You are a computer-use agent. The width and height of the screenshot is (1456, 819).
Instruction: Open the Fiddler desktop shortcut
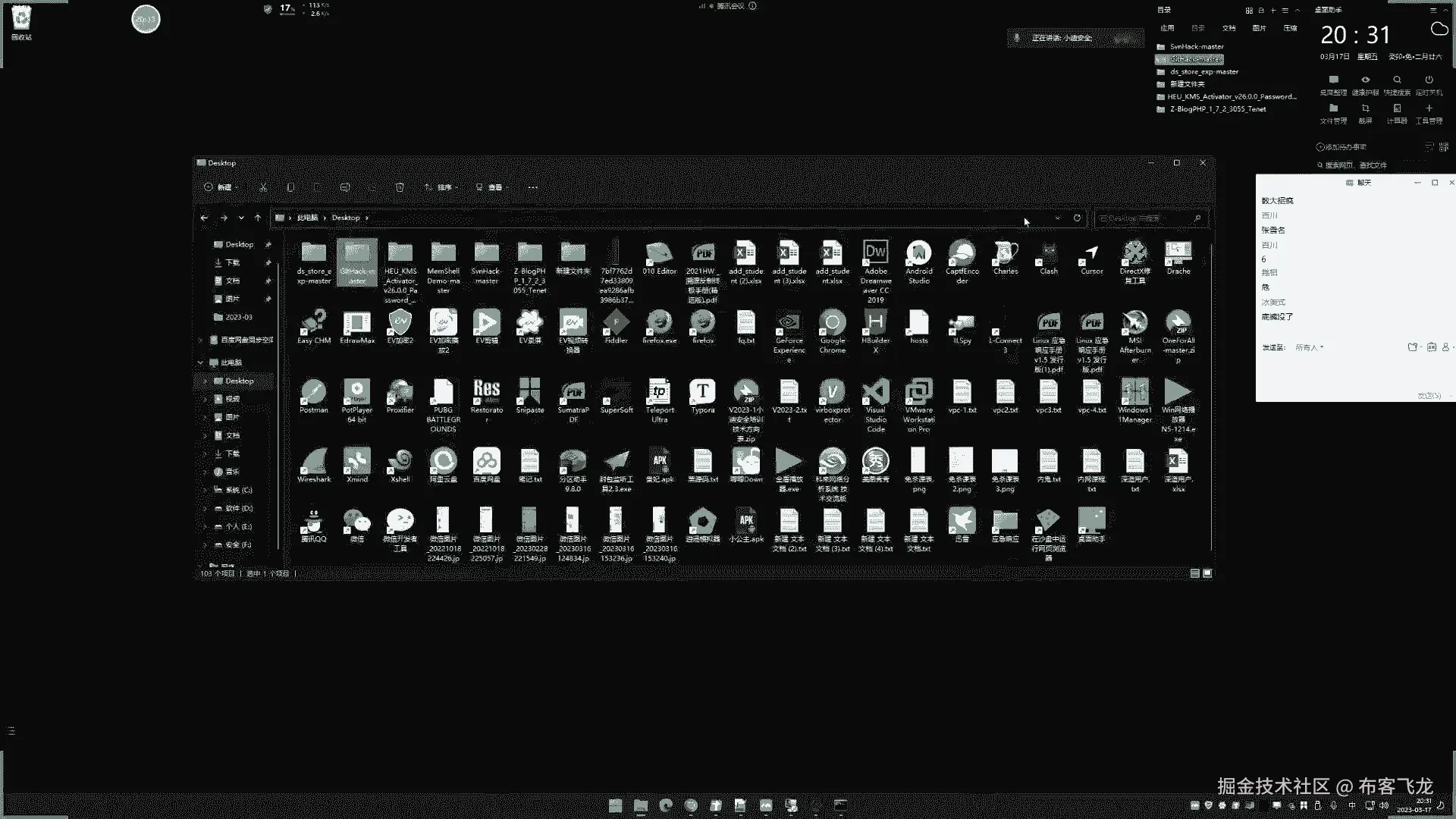[x=616, y=323]
